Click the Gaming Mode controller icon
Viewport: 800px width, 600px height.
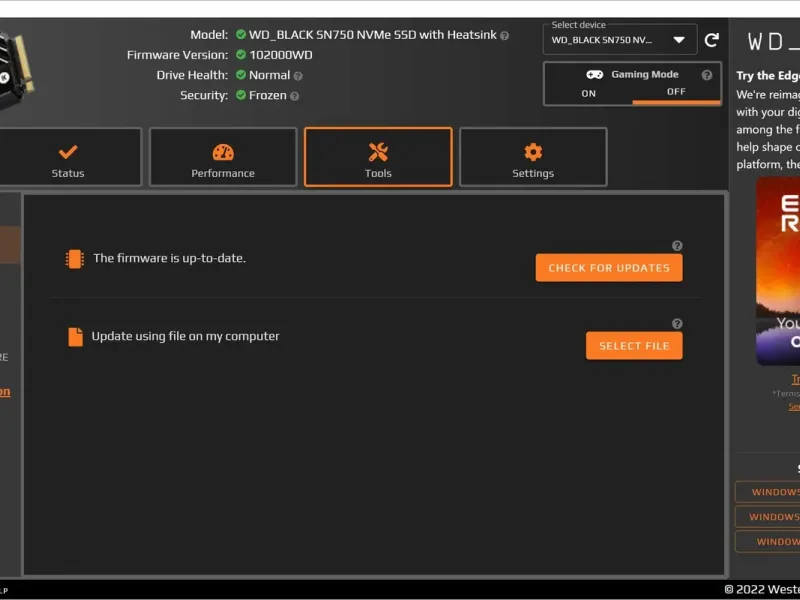[x=594, y=74]
